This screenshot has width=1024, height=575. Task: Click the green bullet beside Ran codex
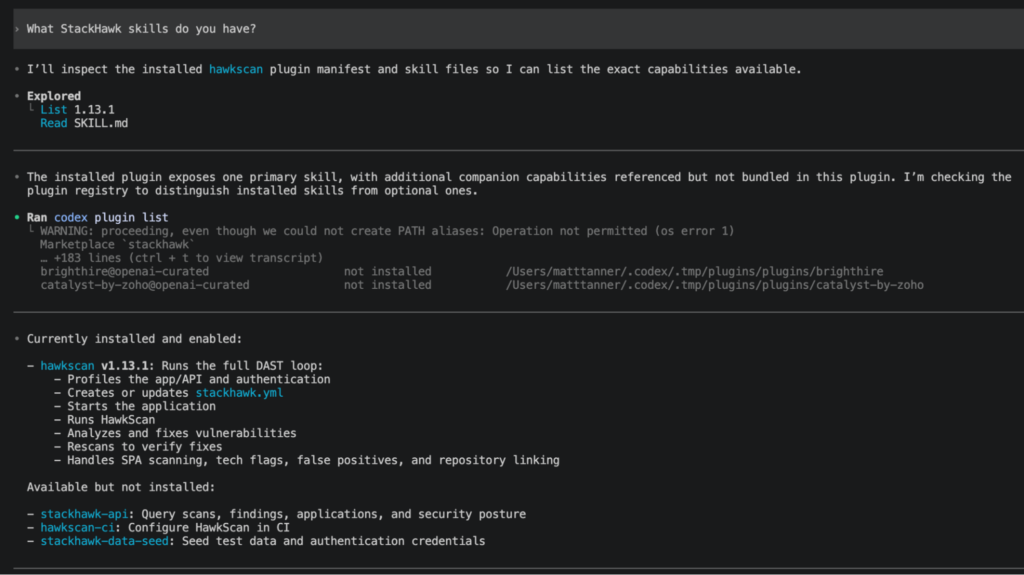(x=17, y=217)
